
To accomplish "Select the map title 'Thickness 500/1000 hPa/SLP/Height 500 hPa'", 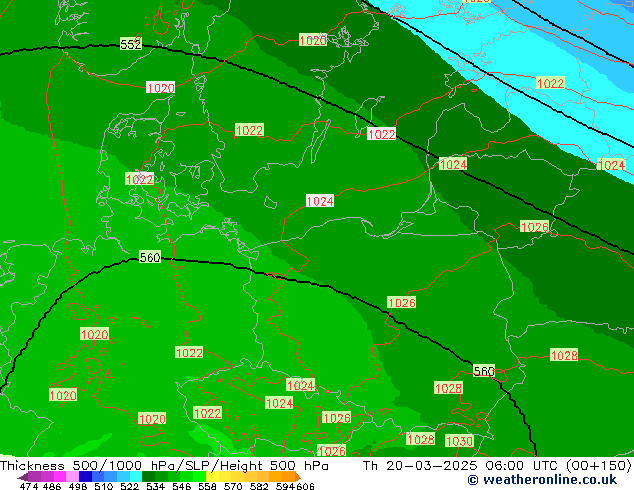I will pos(164,466).
